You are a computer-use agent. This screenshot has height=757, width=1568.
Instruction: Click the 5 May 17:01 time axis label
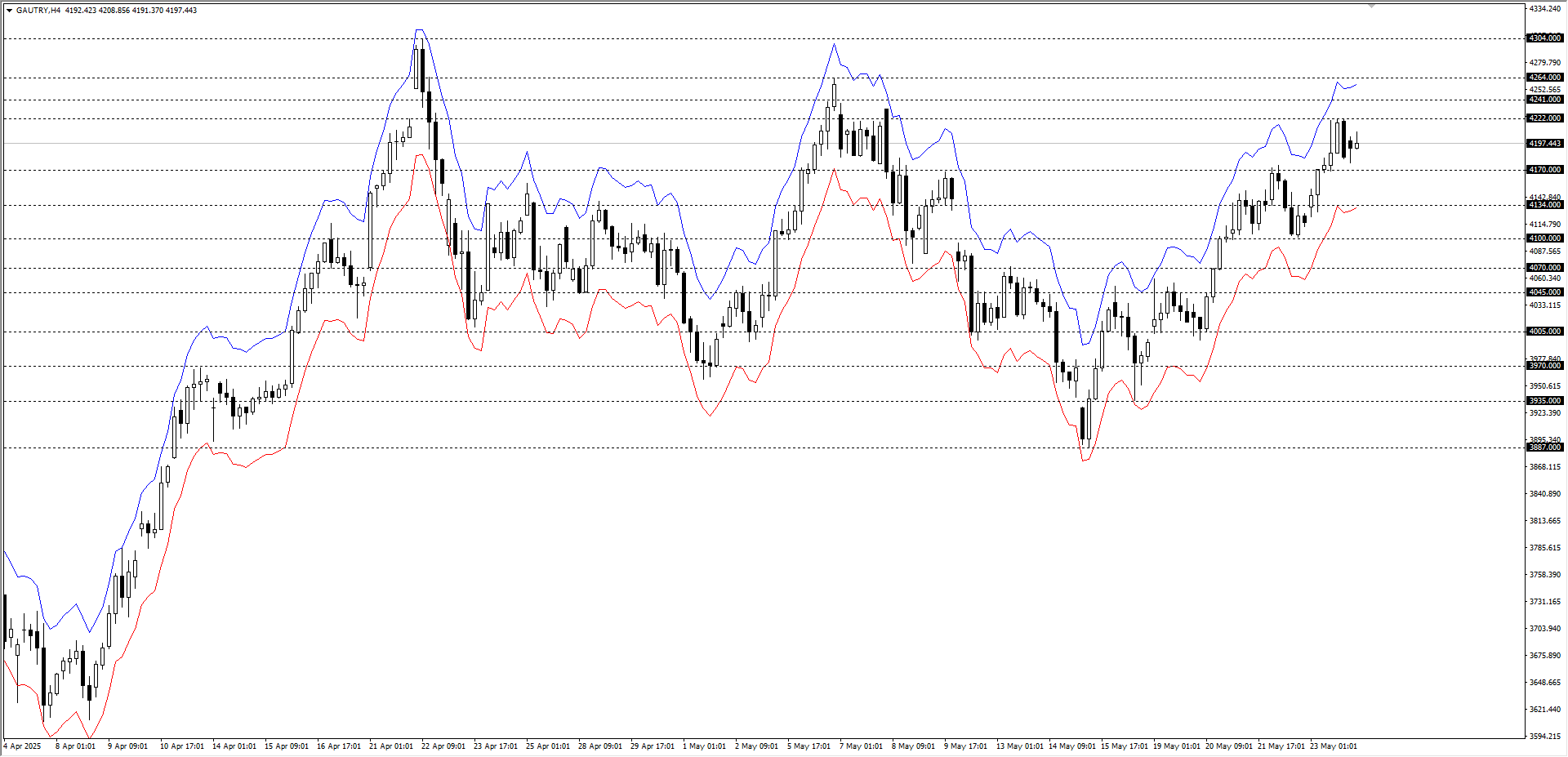(808, 746)
